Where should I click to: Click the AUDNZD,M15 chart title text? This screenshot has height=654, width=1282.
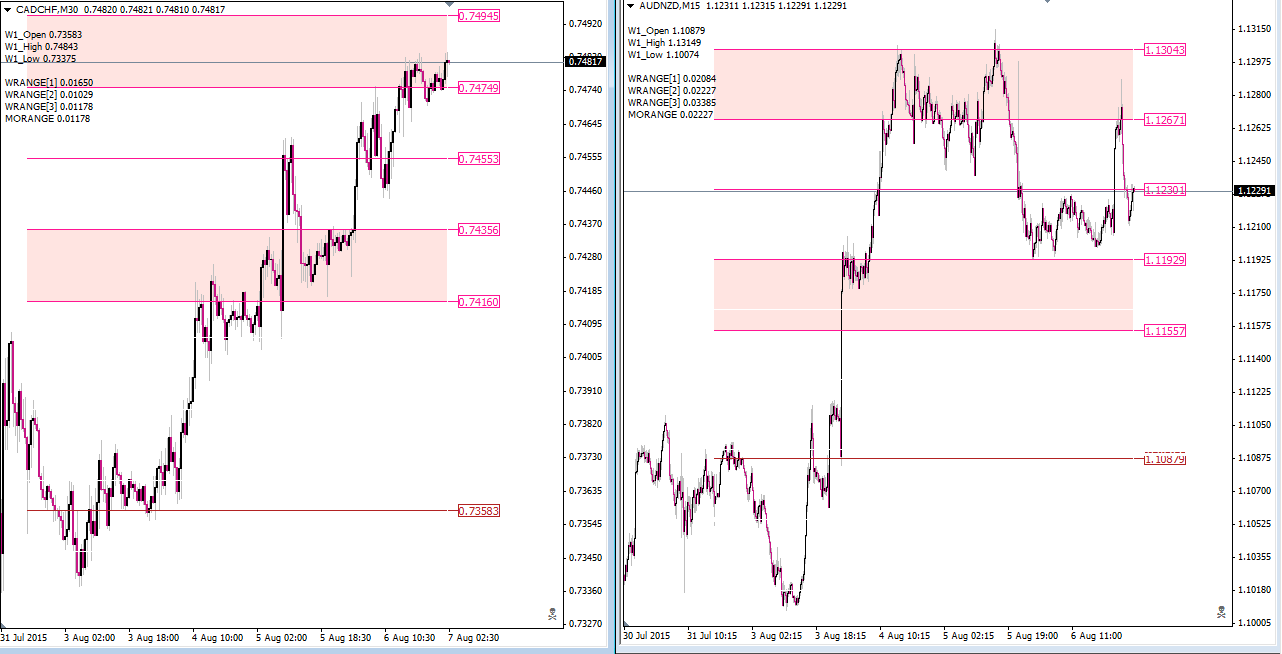click(x=671, y=5)
